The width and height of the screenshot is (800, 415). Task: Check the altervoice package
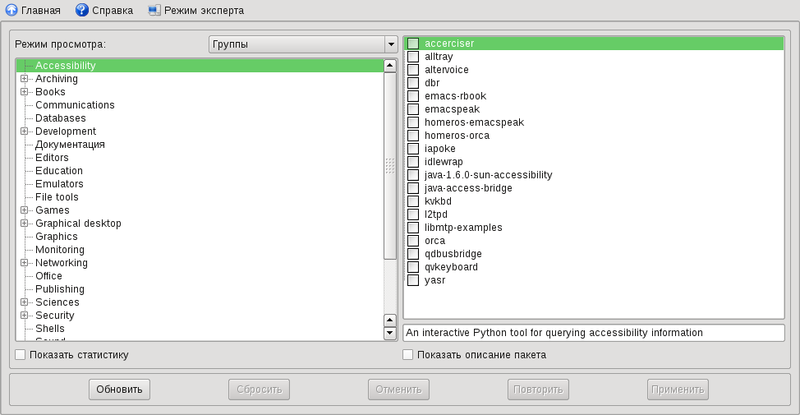[x=413, y=70]
